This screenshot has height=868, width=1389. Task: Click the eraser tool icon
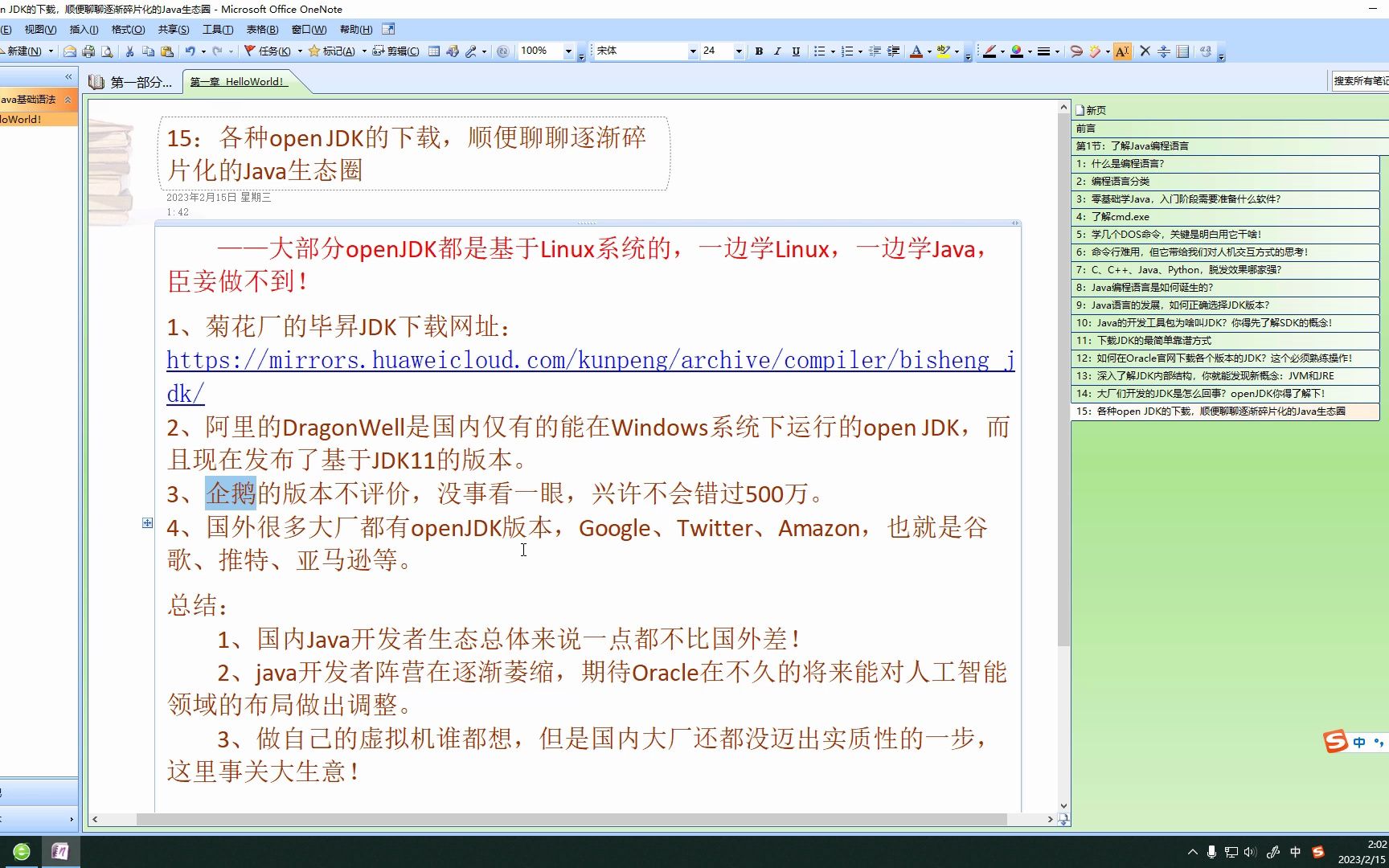pyautogui.click(x=1095, y=51)
